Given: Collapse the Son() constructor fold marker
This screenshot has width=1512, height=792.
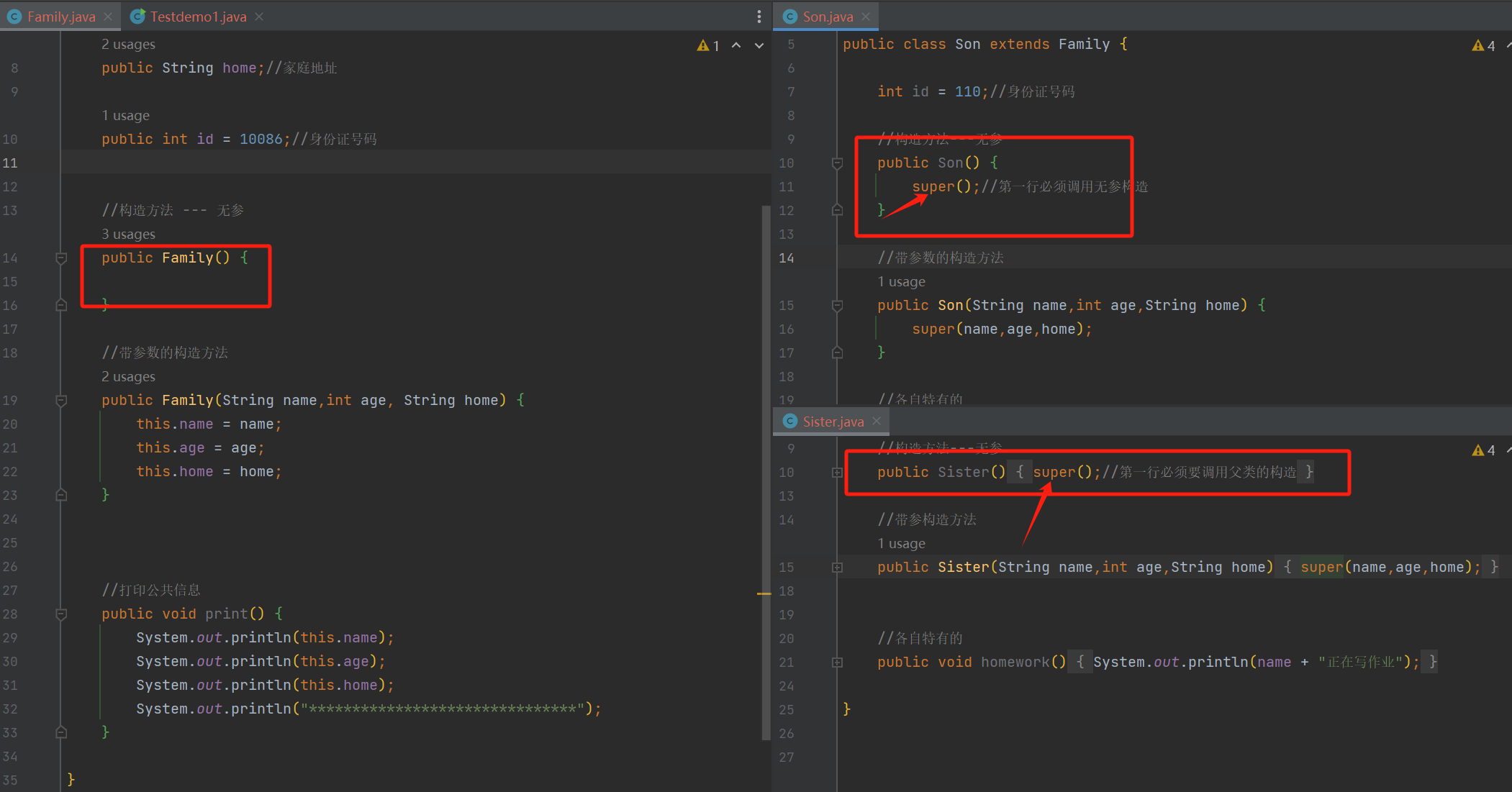Looking at the screenshot, I should tap(837, 163).
